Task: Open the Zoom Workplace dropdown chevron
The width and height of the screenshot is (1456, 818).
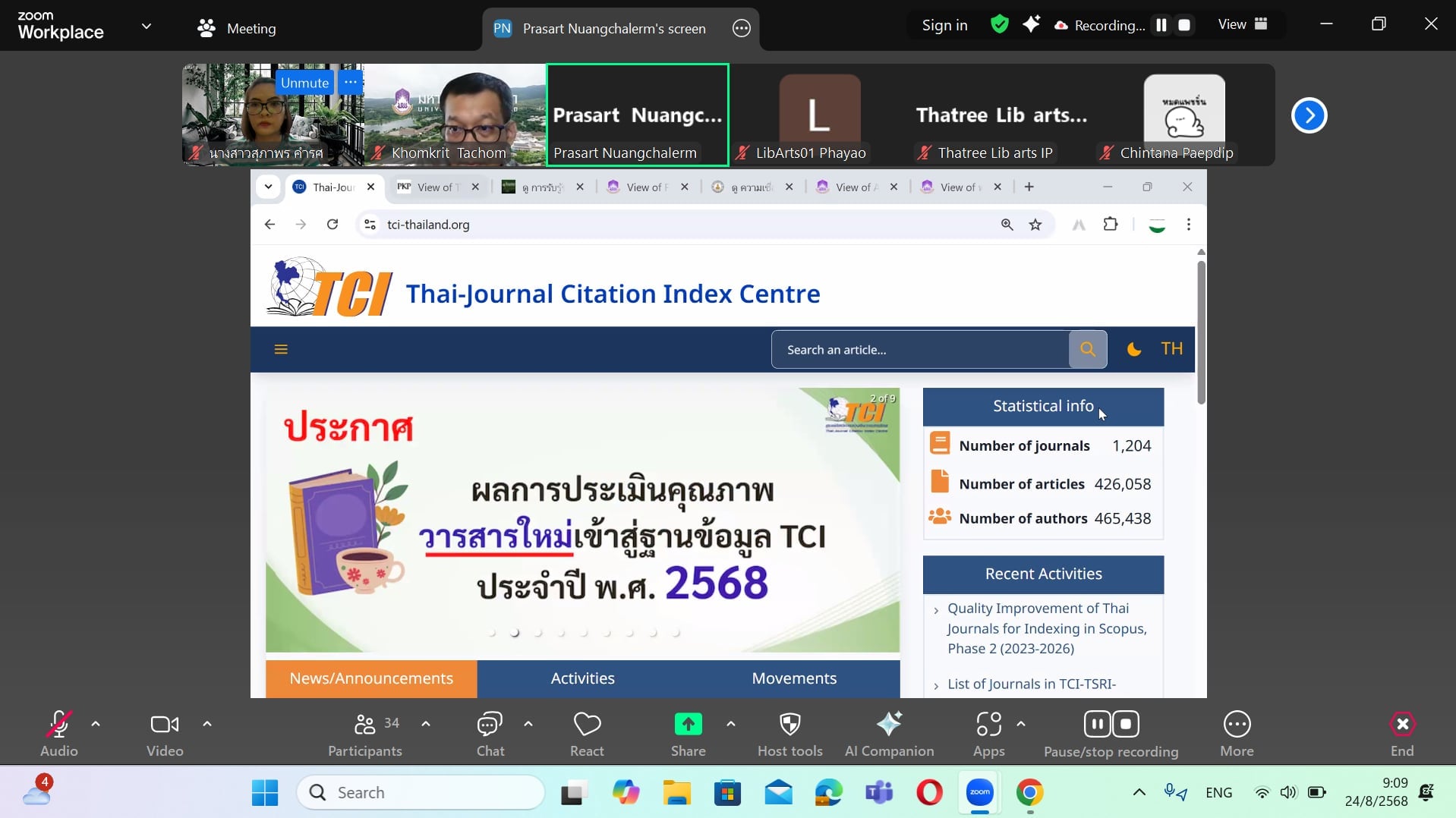Action: point(147,26)
